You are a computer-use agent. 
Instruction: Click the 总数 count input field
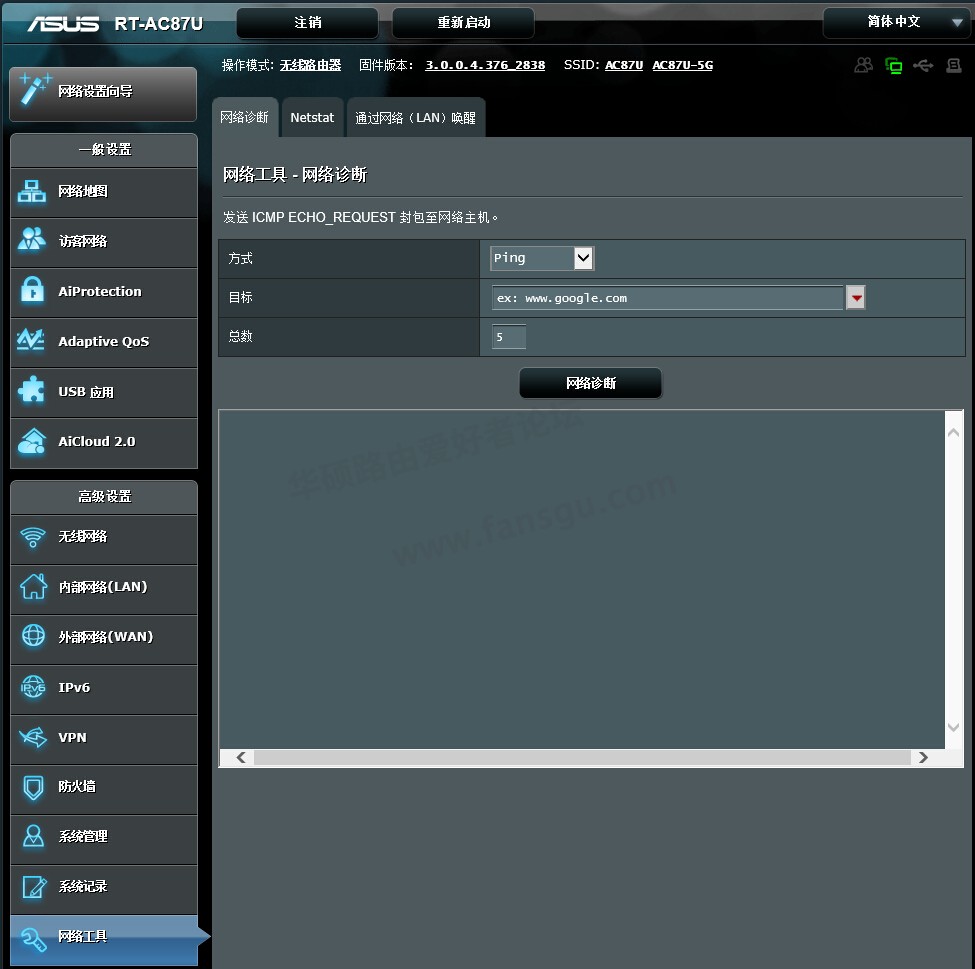[509, 336]
